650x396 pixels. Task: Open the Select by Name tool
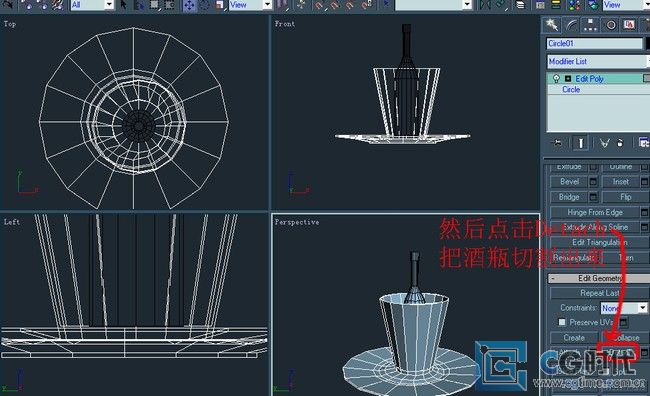(x=140, y=5)
